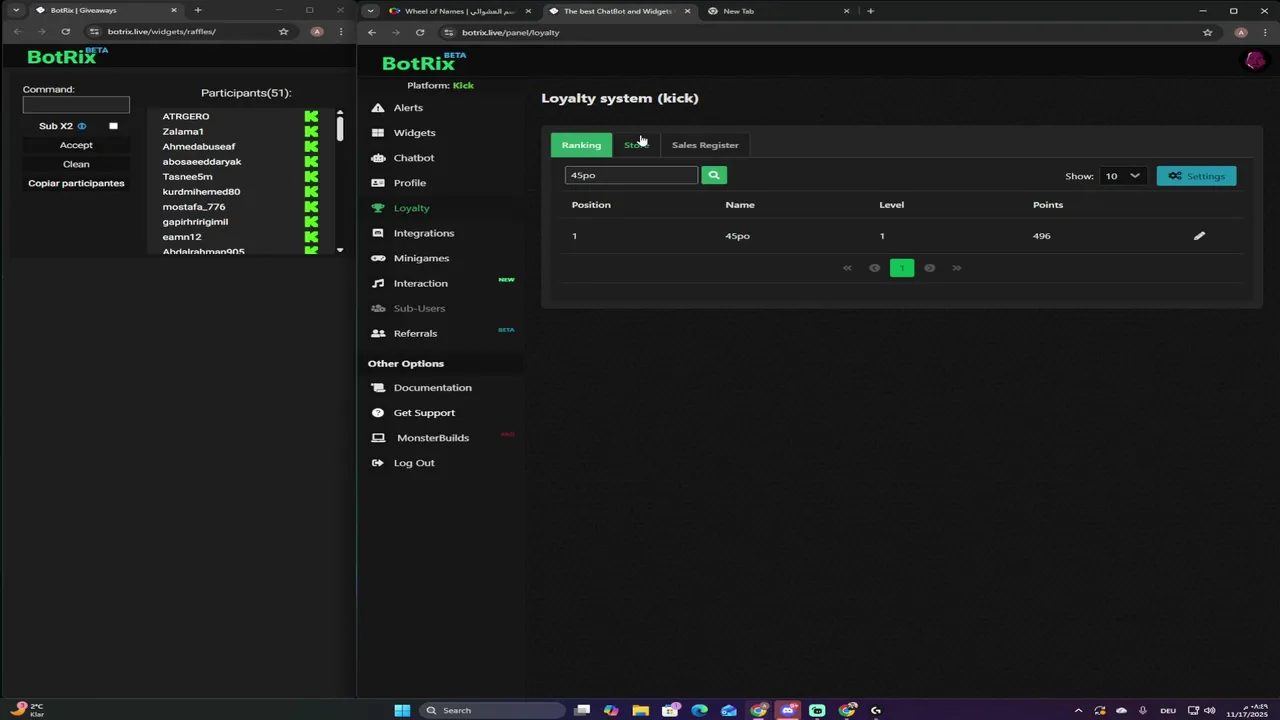Click the botrix.live/panel/loyalty address bar
This screenshot has width=1280, height=720.
point(820,32)
